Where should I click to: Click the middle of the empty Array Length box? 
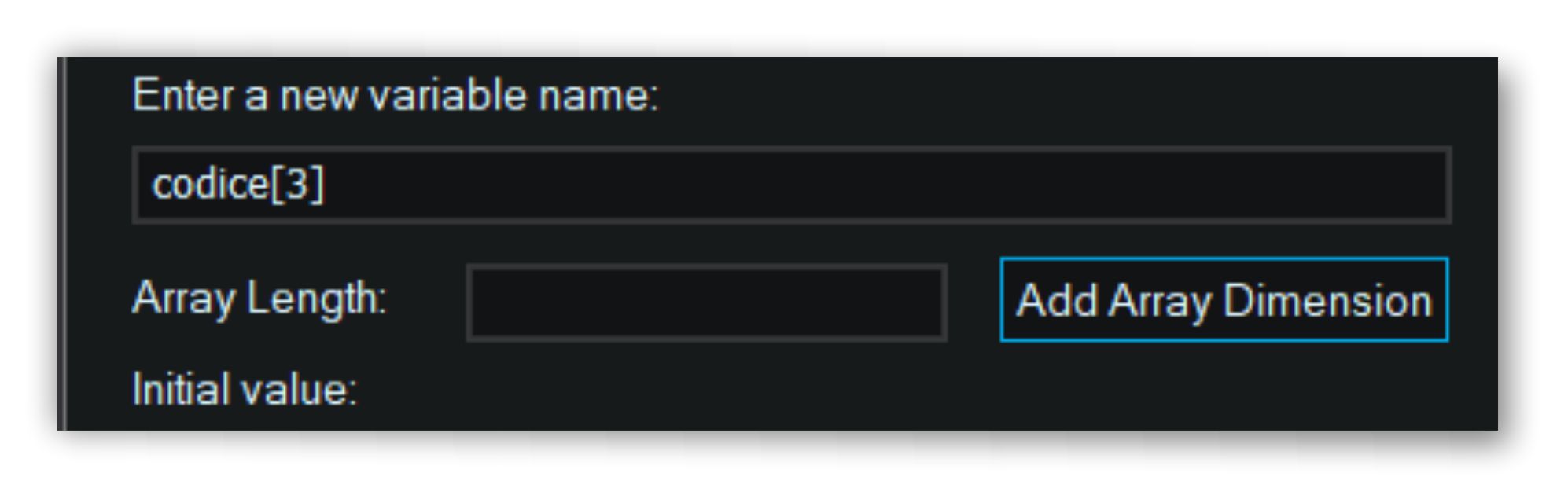706,302
